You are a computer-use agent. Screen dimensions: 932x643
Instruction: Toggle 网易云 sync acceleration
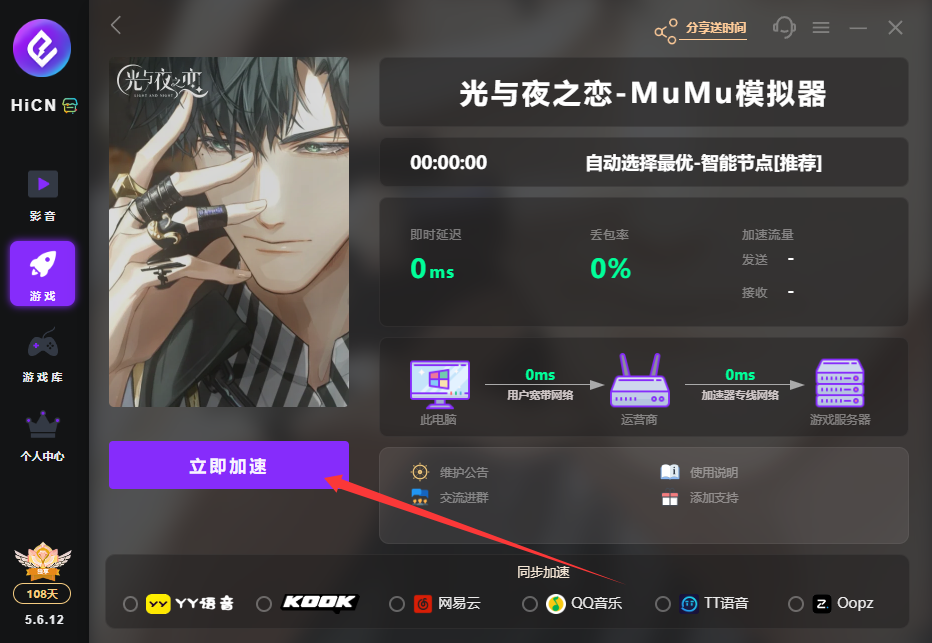coord(396,604)
